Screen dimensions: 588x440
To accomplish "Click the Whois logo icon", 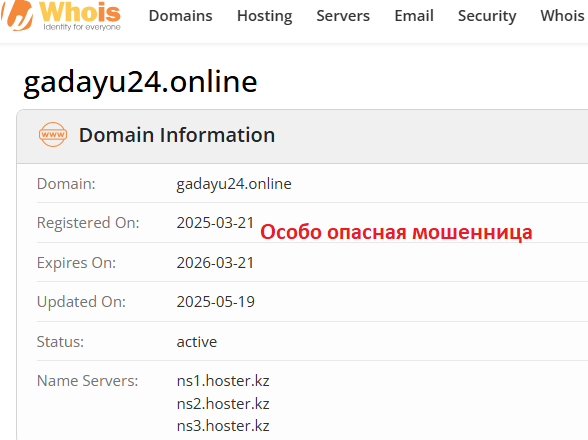I will click(x=16, y=15).
